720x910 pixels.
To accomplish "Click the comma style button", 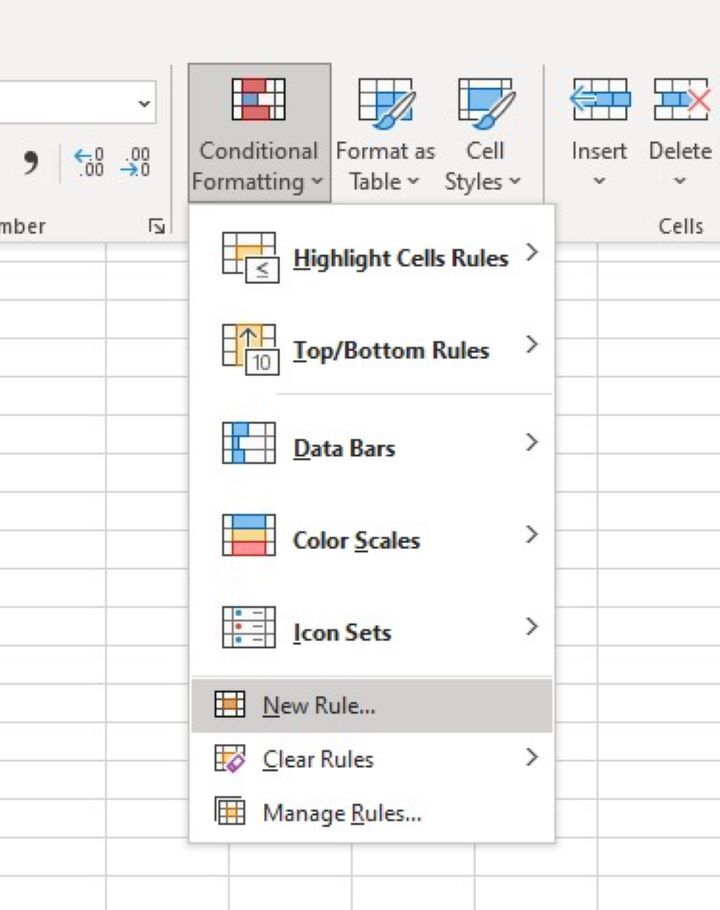I will (x=30, y=160).
